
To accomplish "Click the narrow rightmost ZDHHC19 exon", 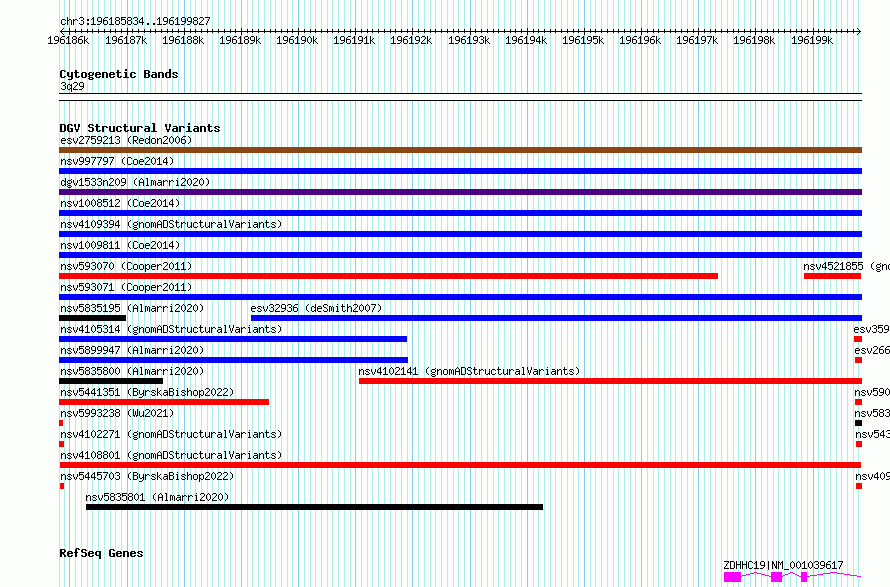I will [804, 577].
